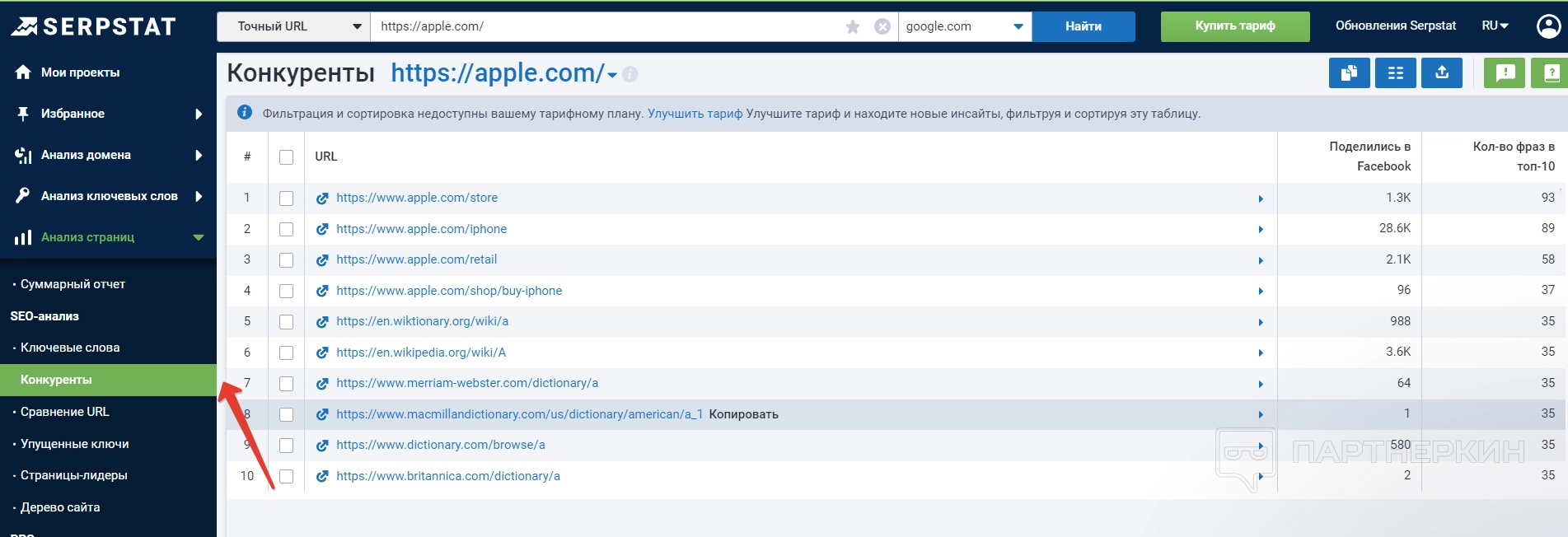Expand row arrow for apple.com/iphone
The width and height of the screenshot is (1568, 537).
(x=1261, y=229)
